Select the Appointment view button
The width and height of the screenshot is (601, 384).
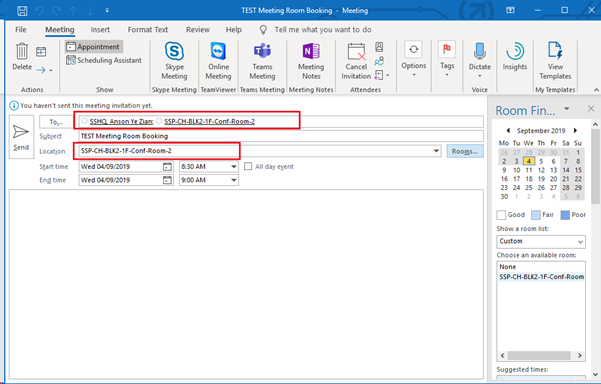point(93,47)
